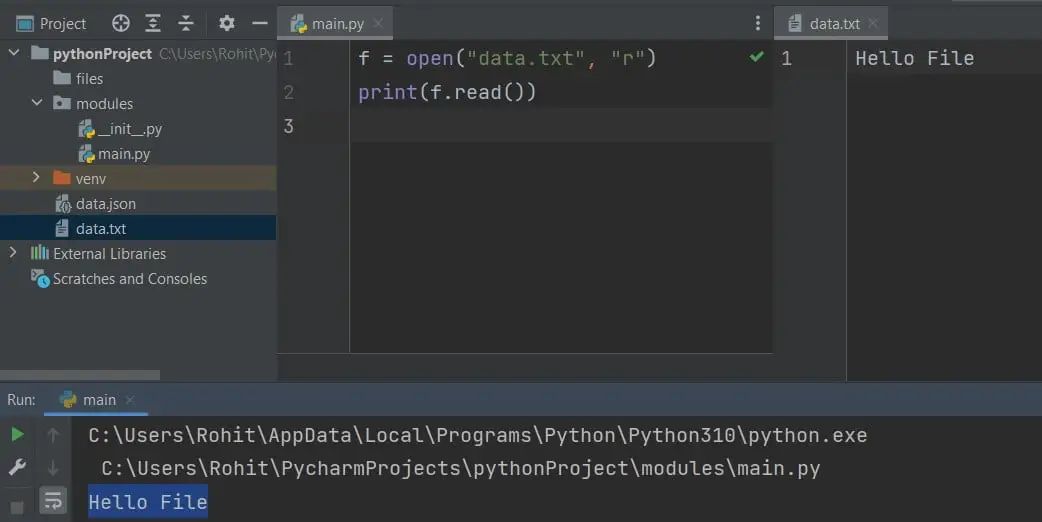Run main with the green play button

click(17, 435)
